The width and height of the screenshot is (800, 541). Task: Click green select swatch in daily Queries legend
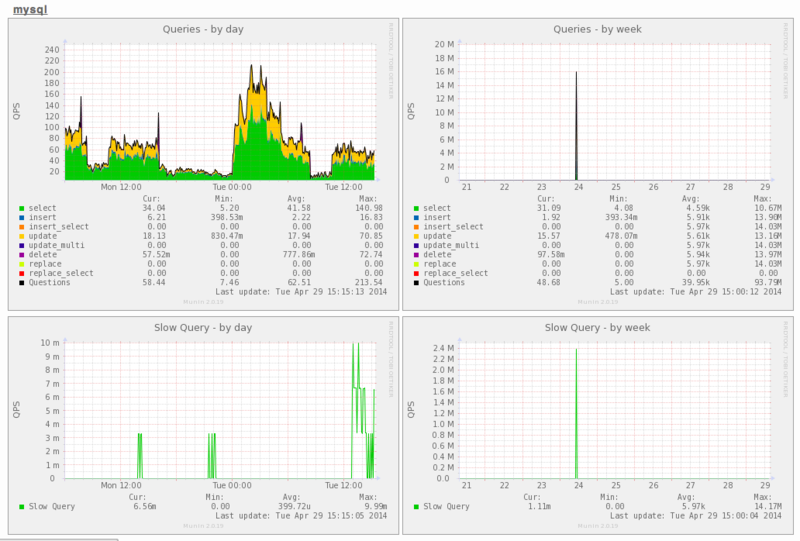[21, 208]
